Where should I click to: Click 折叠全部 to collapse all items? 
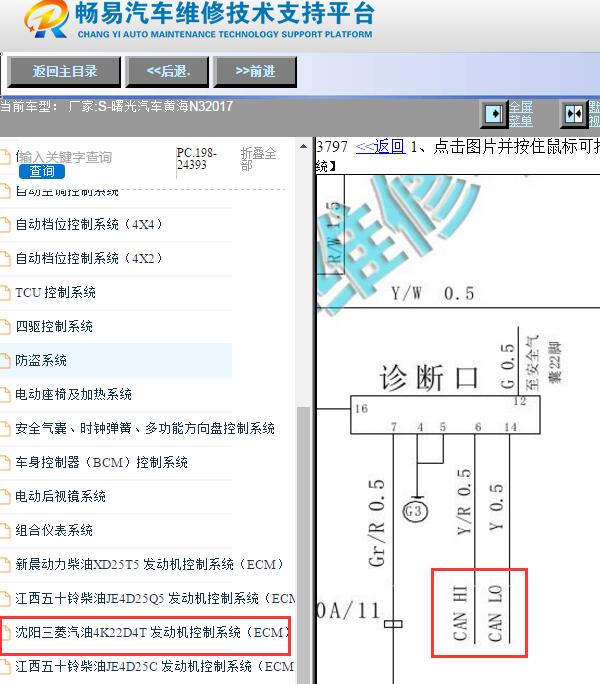[258, 159]
